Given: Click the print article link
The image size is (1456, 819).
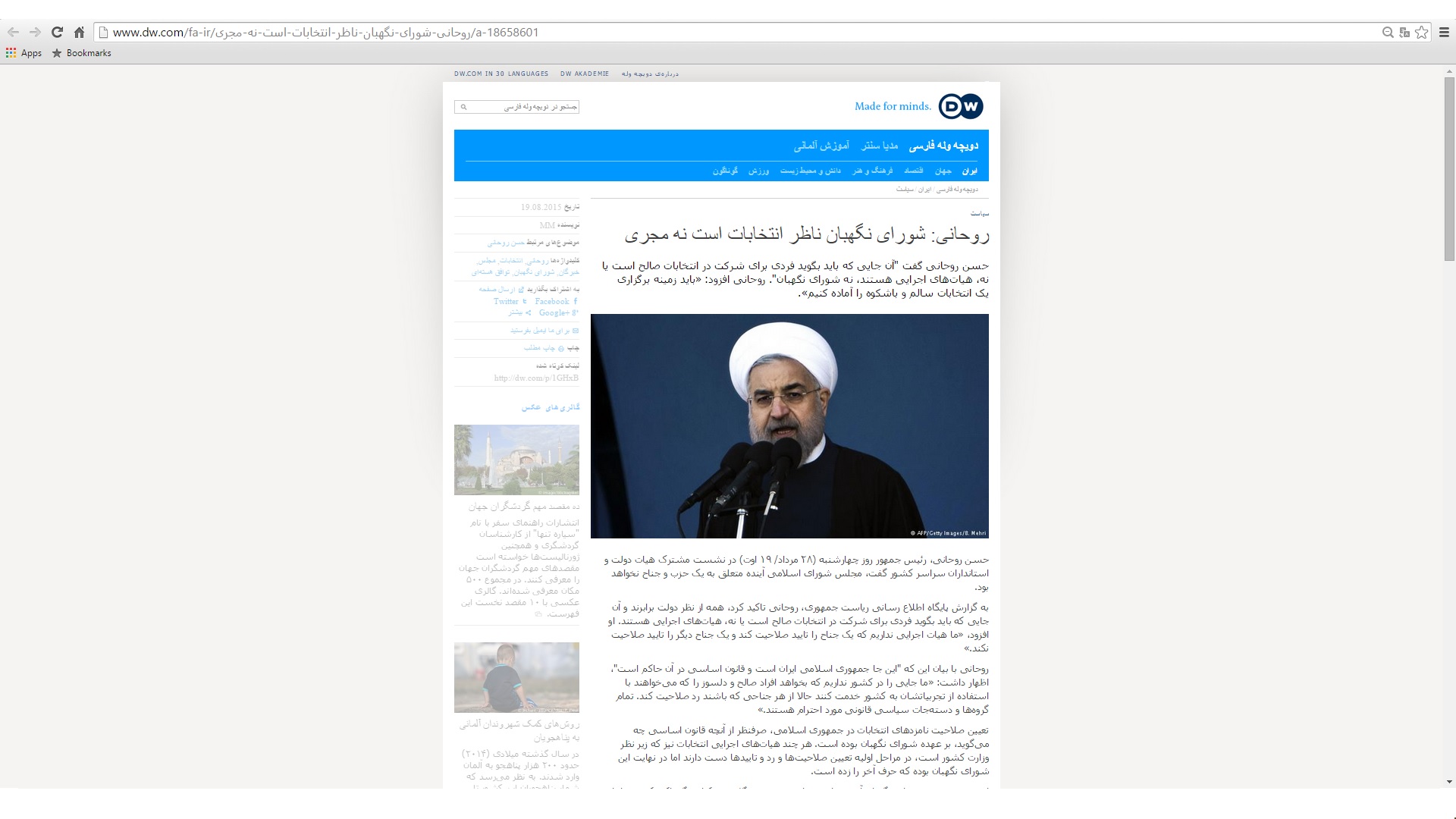Looking at the screenshot, I should 540,348.
